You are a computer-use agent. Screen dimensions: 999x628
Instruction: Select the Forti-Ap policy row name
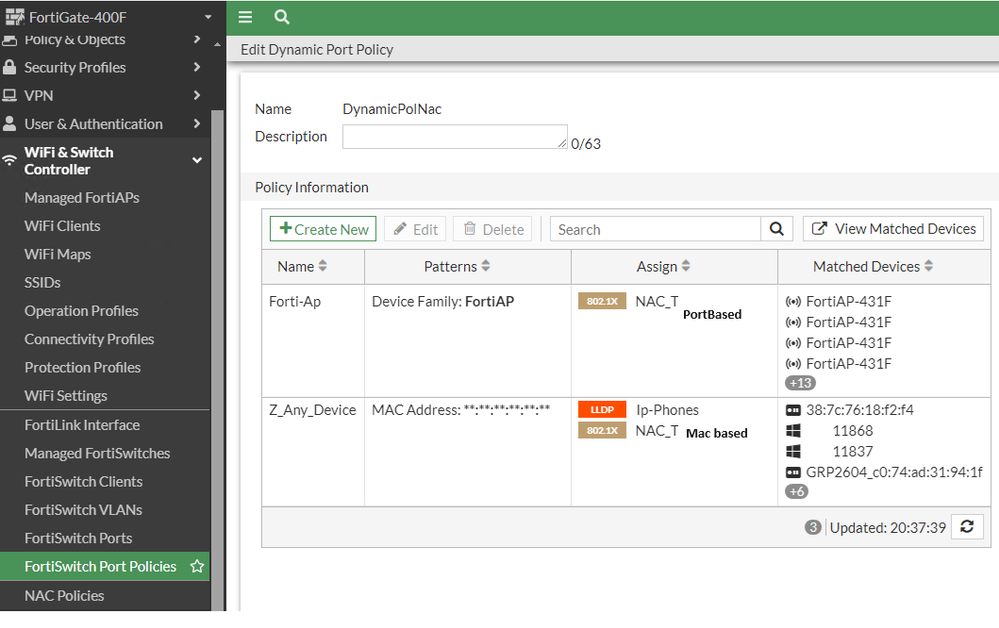point(294,302)
